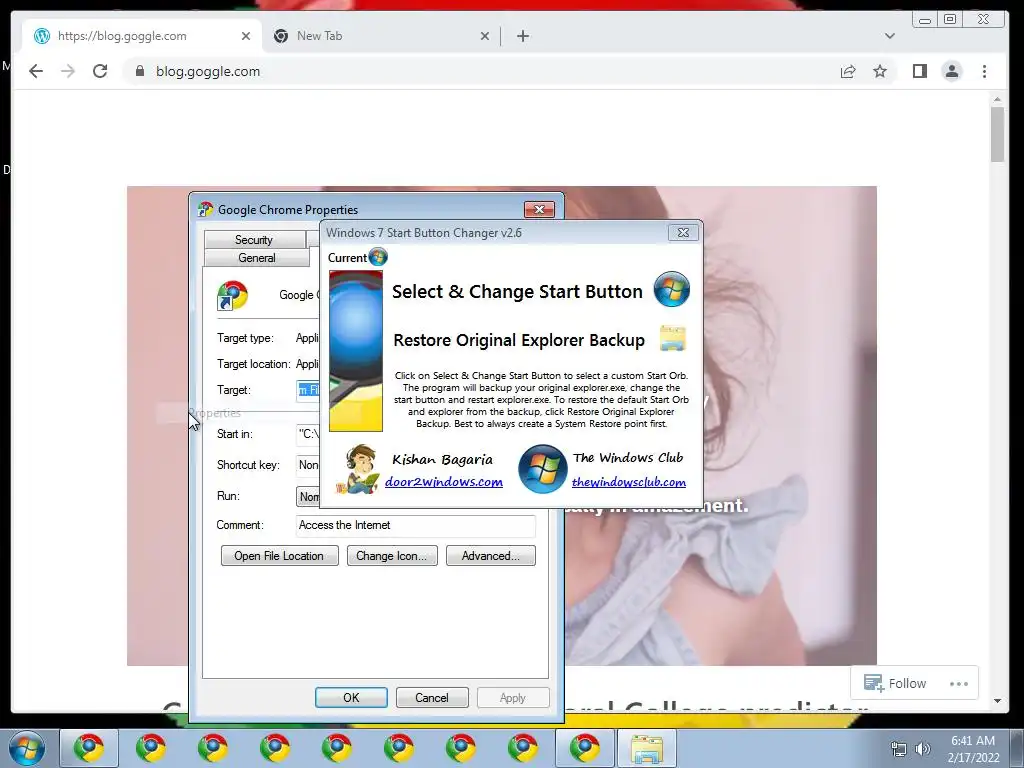Click the Follow button on blog
This screenshot has height=768, width=1024.
[895, 683]
